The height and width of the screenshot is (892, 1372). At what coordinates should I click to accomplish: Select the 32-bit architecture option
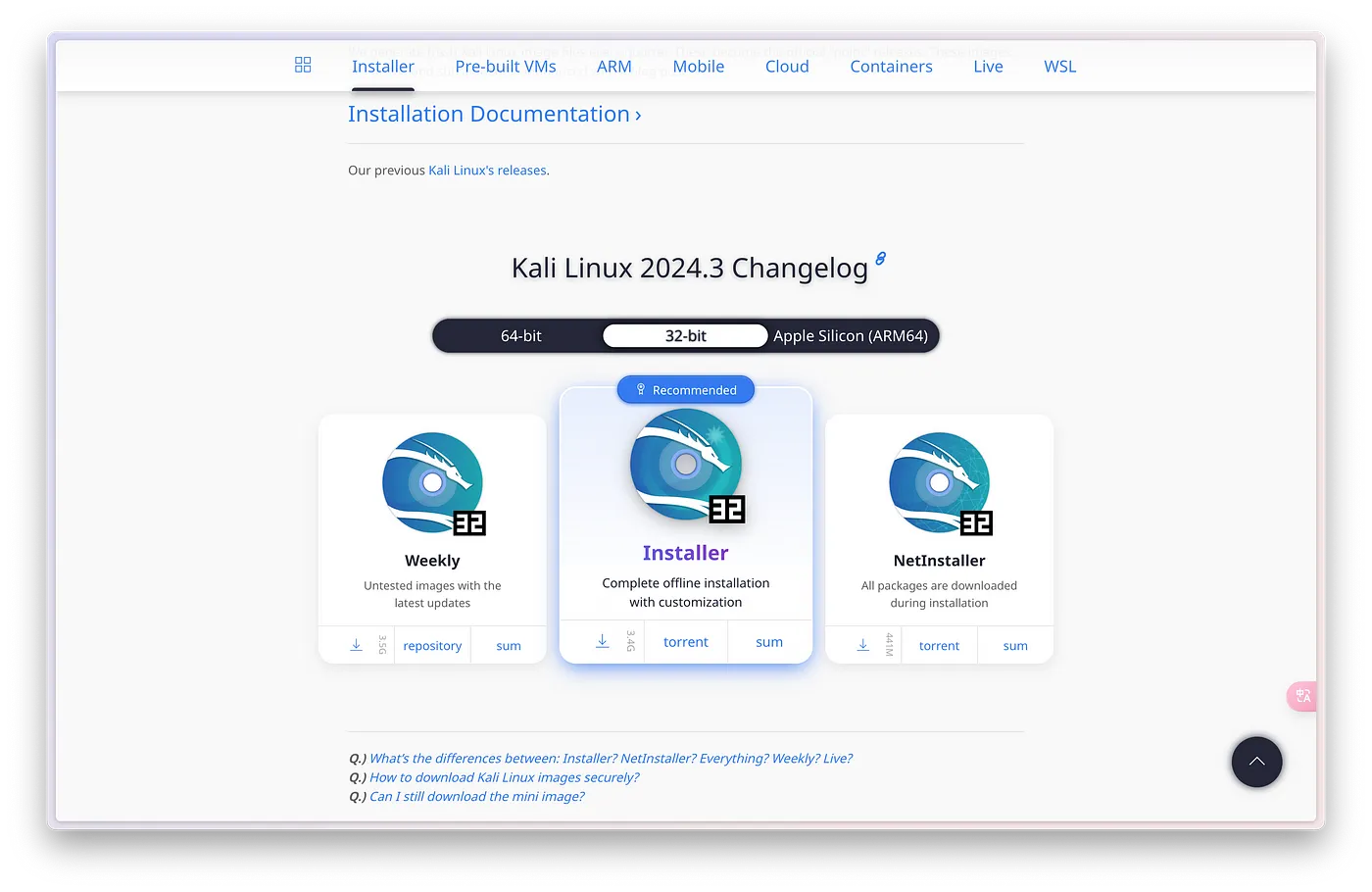(x=686, y=336)
